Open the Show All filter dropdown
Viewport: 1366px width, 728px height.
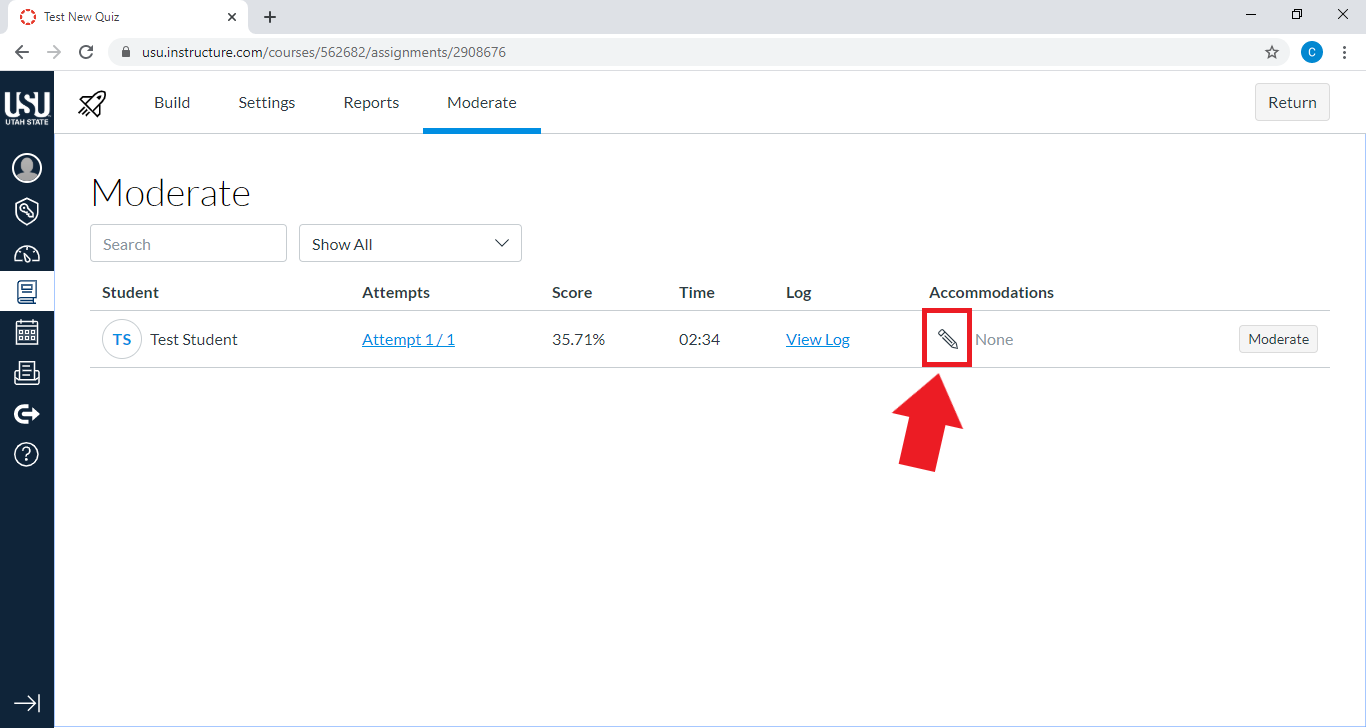click(410, 244)
